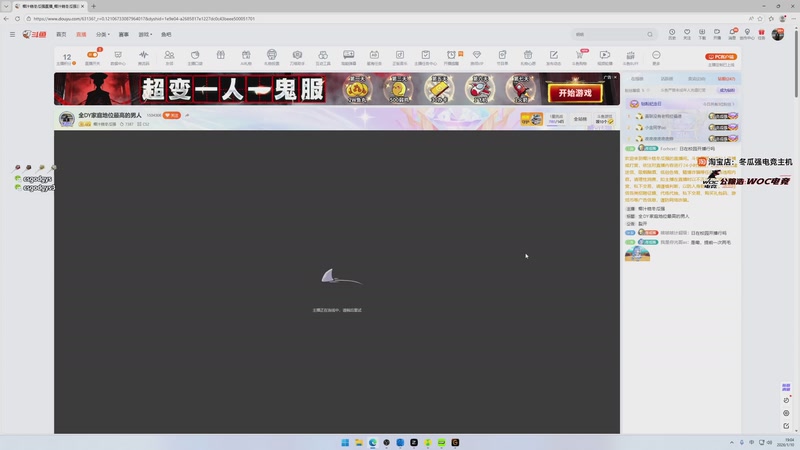Image resolution: width=800 pixels, height=450 pixels.
Task: Open the video replay play-button icon
Action: 605,55
